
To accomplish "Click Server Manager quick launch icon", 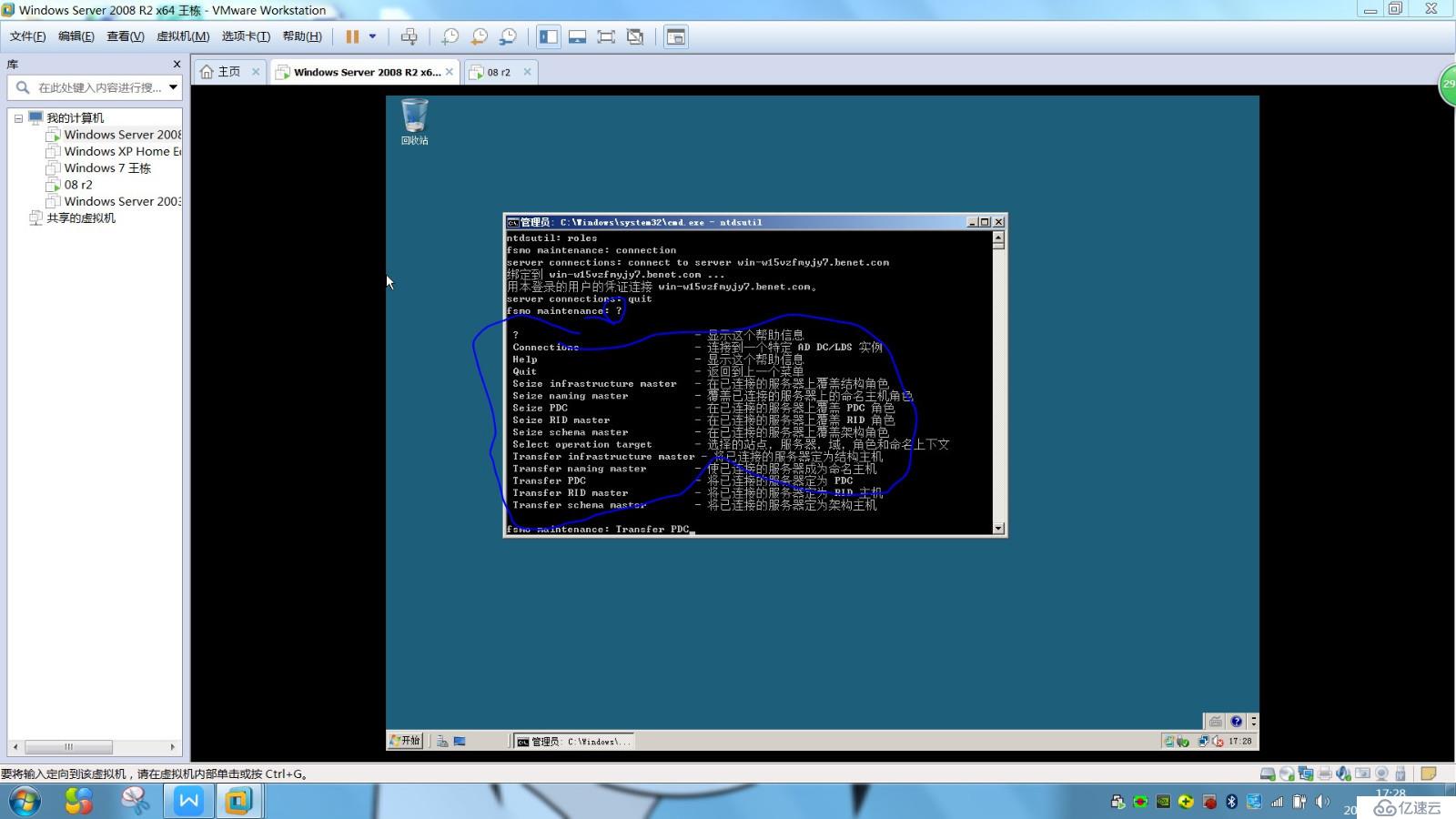I will coord(442,742).
